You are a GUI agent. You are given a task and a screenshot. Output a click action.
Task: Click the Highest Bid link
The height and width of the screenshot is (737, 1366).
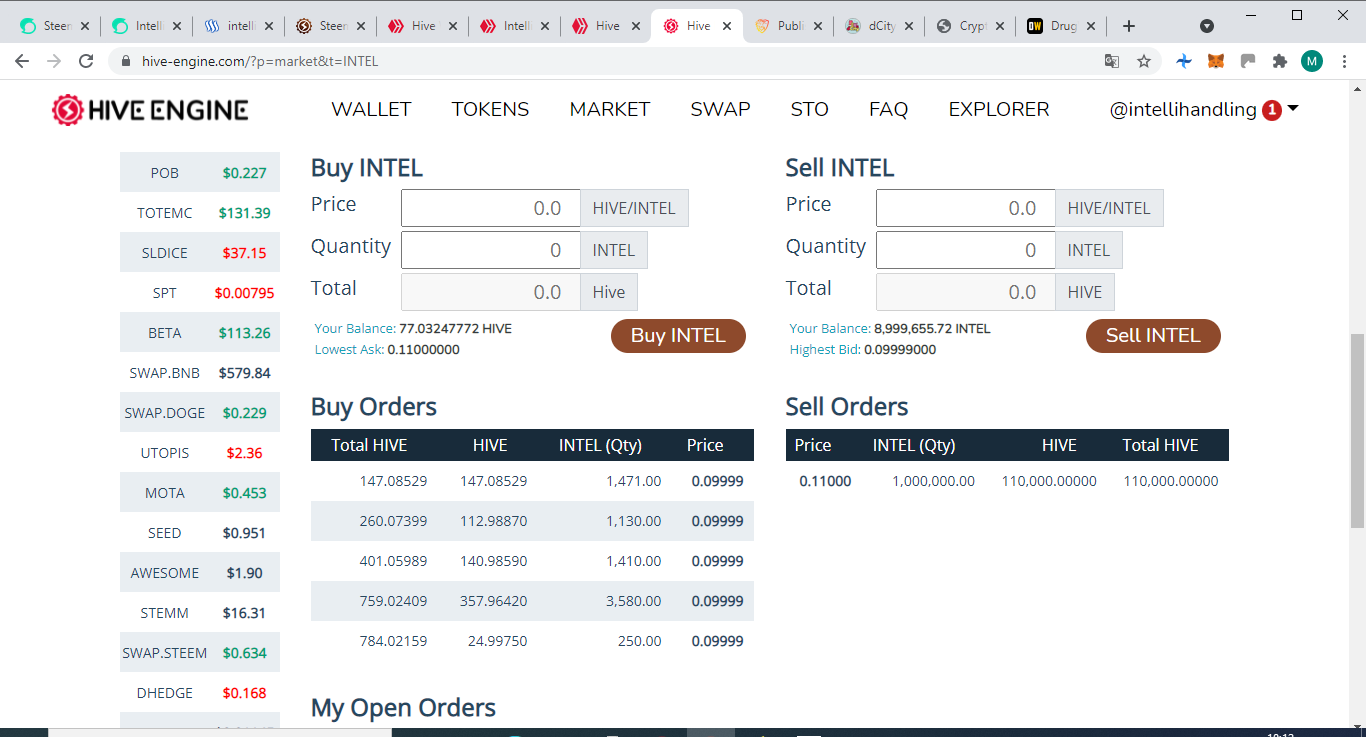tap(825, 350)
